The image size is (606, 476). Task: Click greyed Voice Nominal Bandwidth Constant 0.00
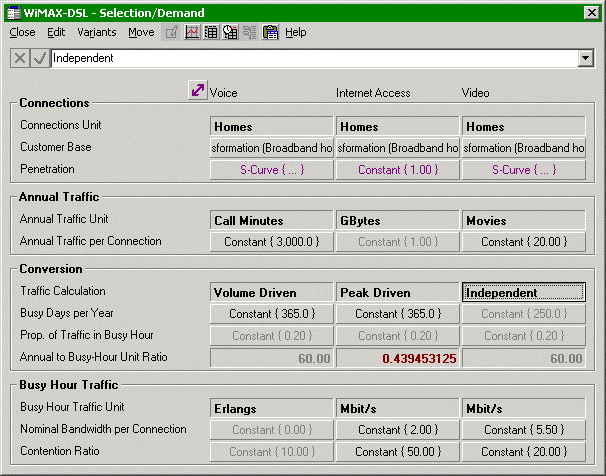(x=271, y=430)
